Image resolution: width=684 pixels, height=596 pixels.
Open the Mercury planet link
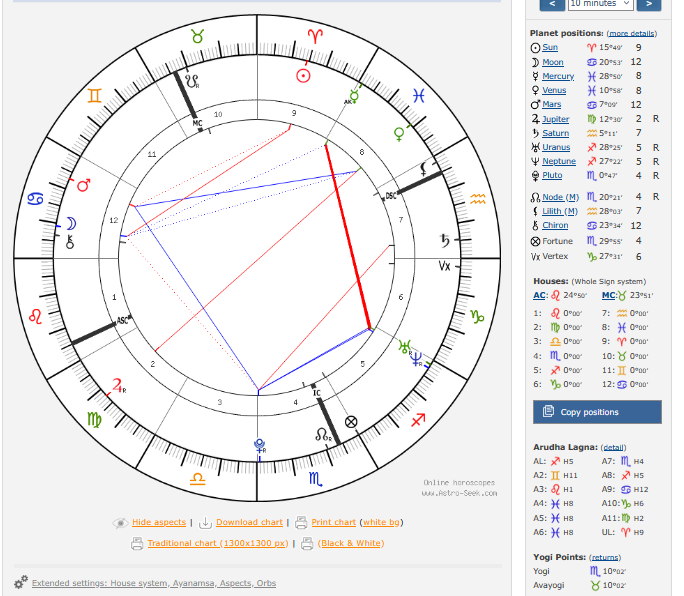click(558, 76)
